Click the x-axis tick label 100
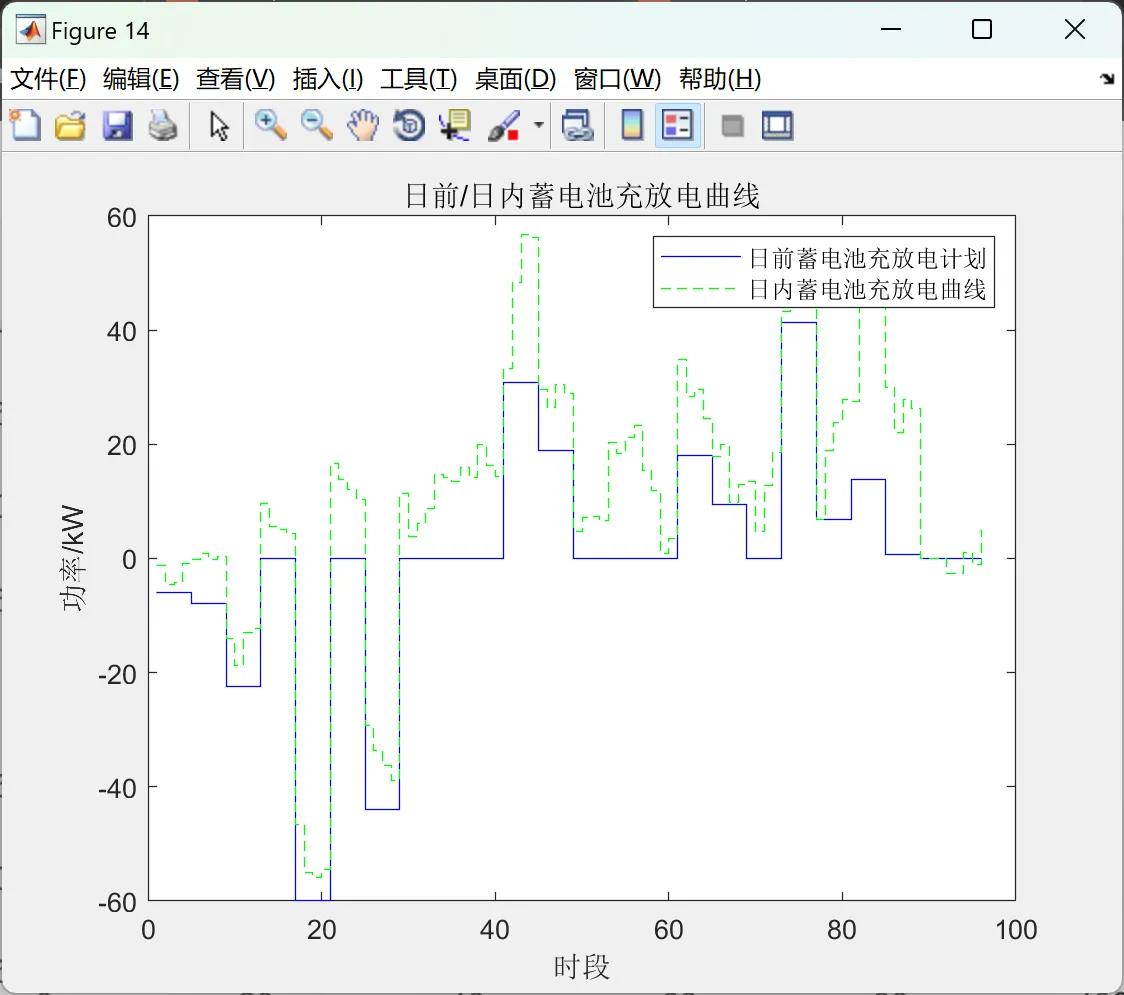Image resolution: width=1124 pixels, height=995 pixels. [x=1016, y=930]
